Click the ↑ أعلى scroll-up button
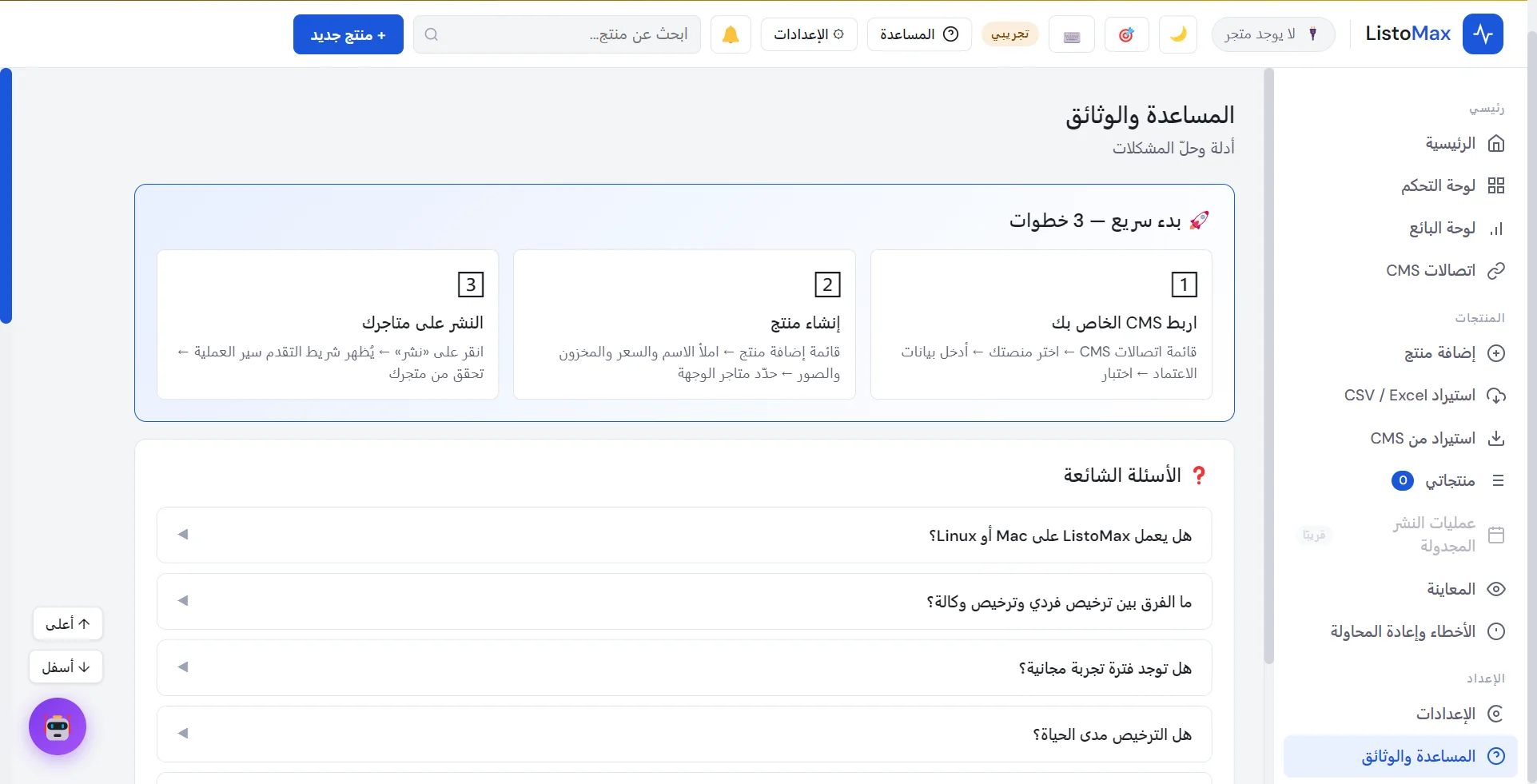 (68, 623)
